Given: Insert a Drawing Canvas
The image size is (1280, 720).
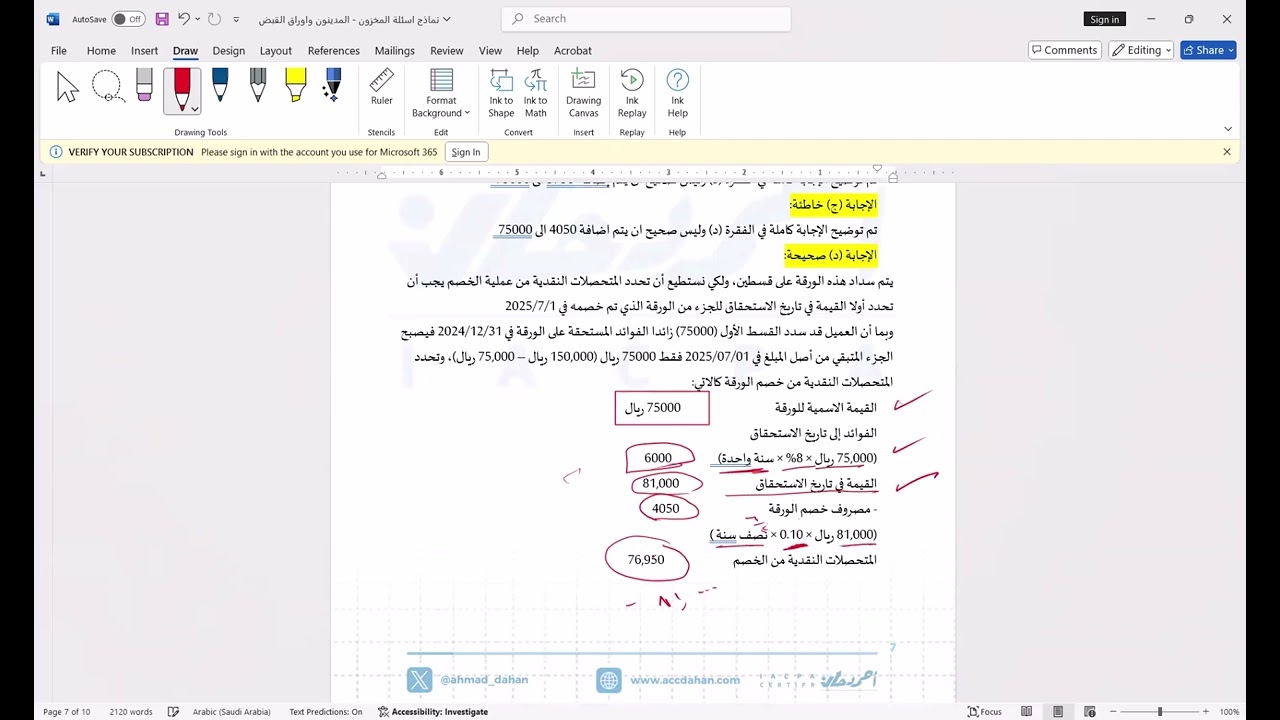Looking at the screenshot, I should pos(583,94).
